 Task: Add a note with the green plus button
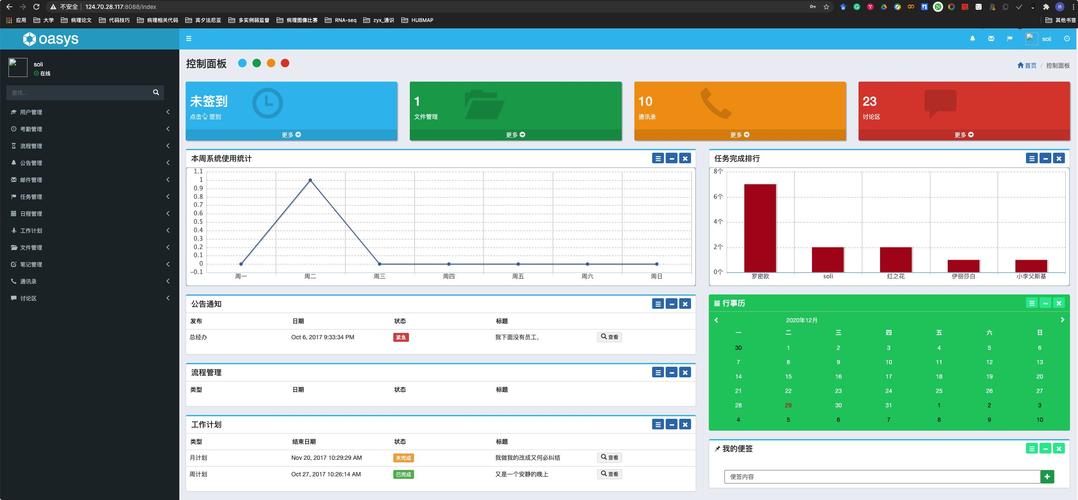point(1048,477)
